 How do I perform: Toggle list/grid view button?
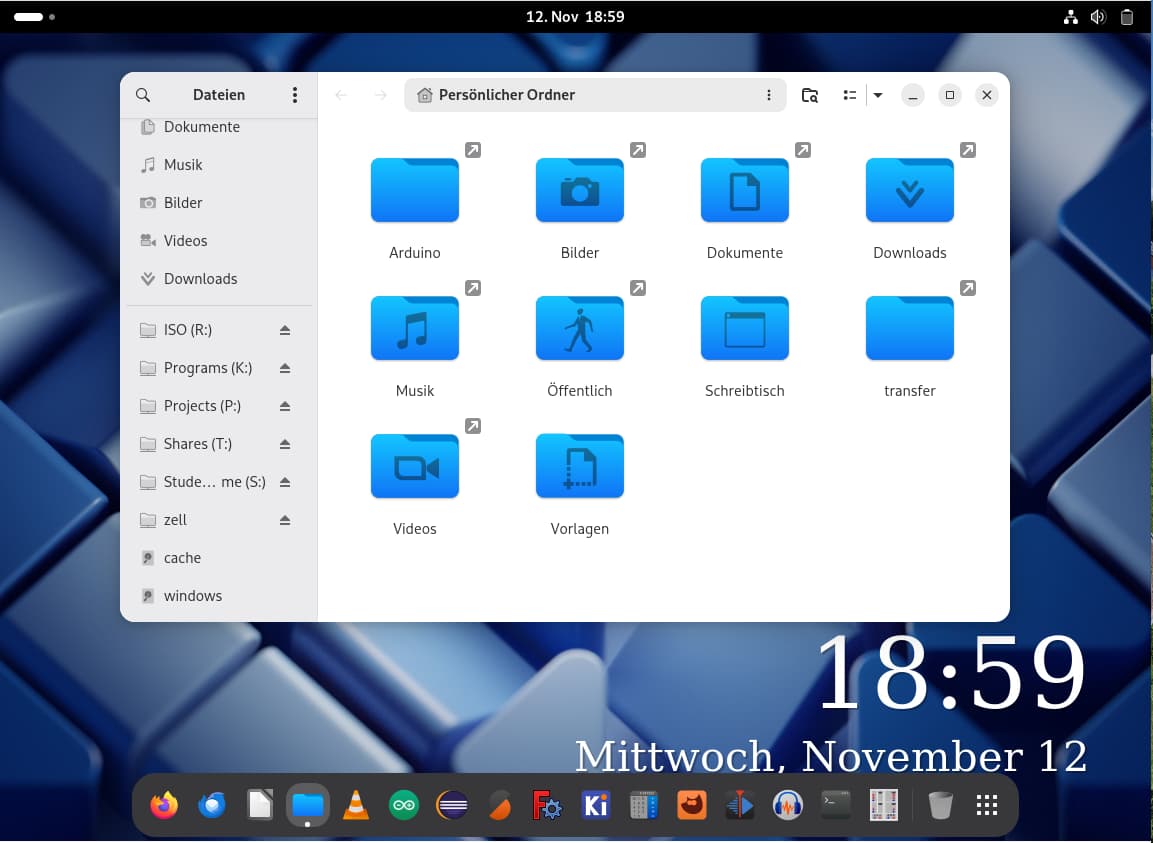click(x=849, y=95)
